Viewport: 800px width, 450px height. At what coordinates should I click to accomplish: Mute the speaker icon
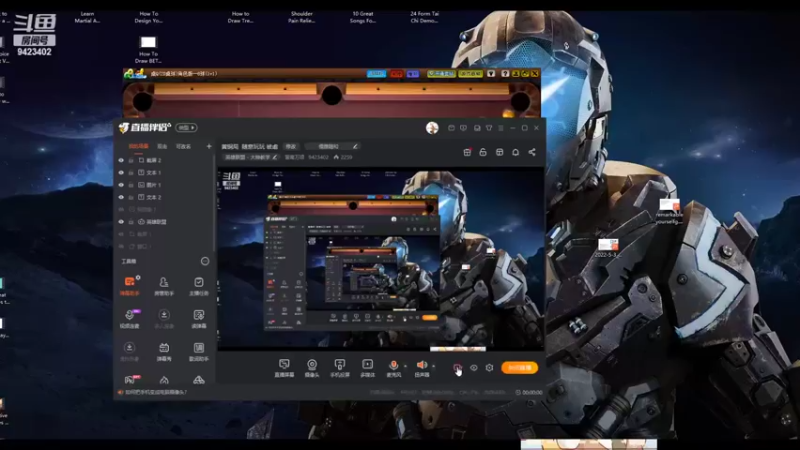point(421,365)
